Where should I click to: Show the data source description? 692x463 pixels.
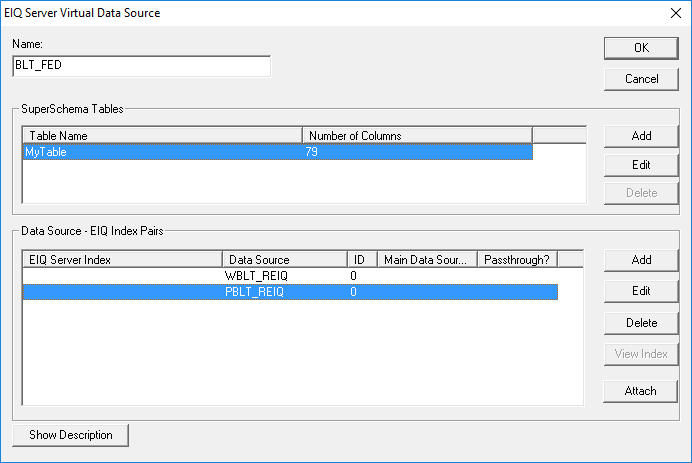pos(71,435)
